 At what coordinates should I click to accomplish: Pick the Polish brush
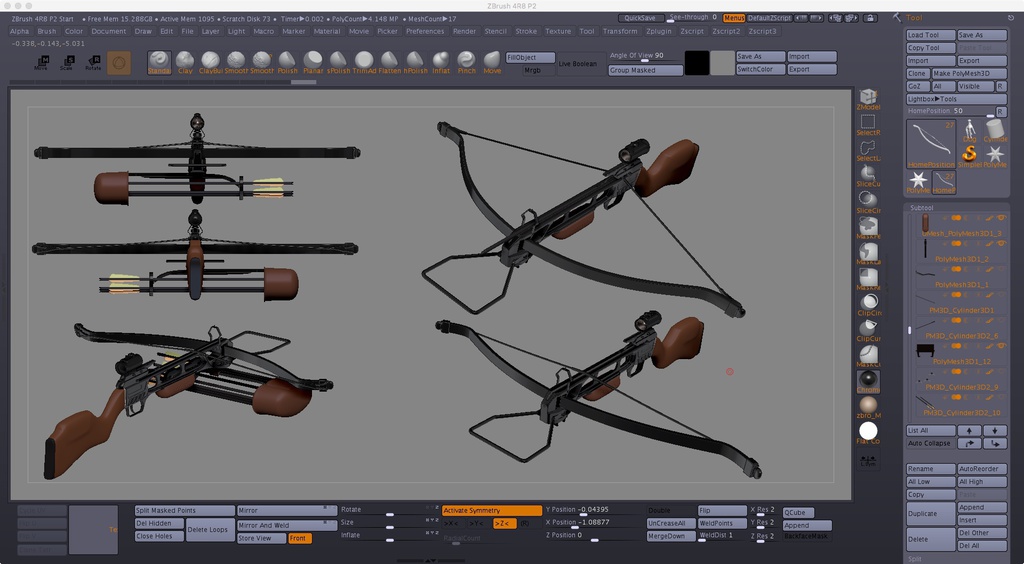(x=287, y=62)
